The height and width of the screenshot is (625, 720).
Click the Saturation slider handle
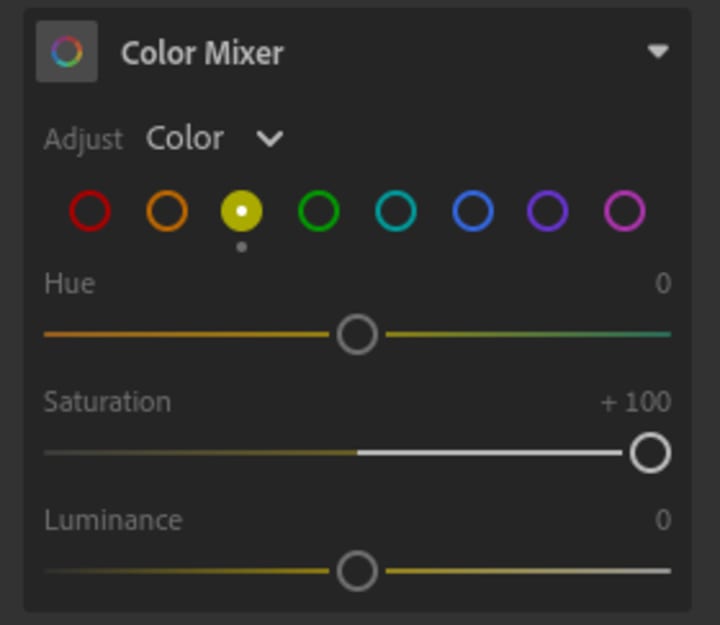(x=650, y=453)
